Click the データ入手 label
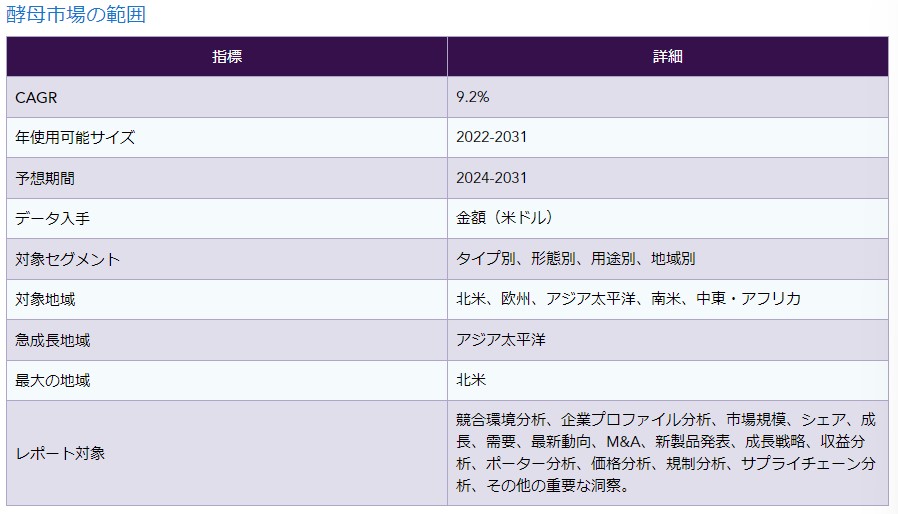898x514 pixels. [x=52, y=218]
